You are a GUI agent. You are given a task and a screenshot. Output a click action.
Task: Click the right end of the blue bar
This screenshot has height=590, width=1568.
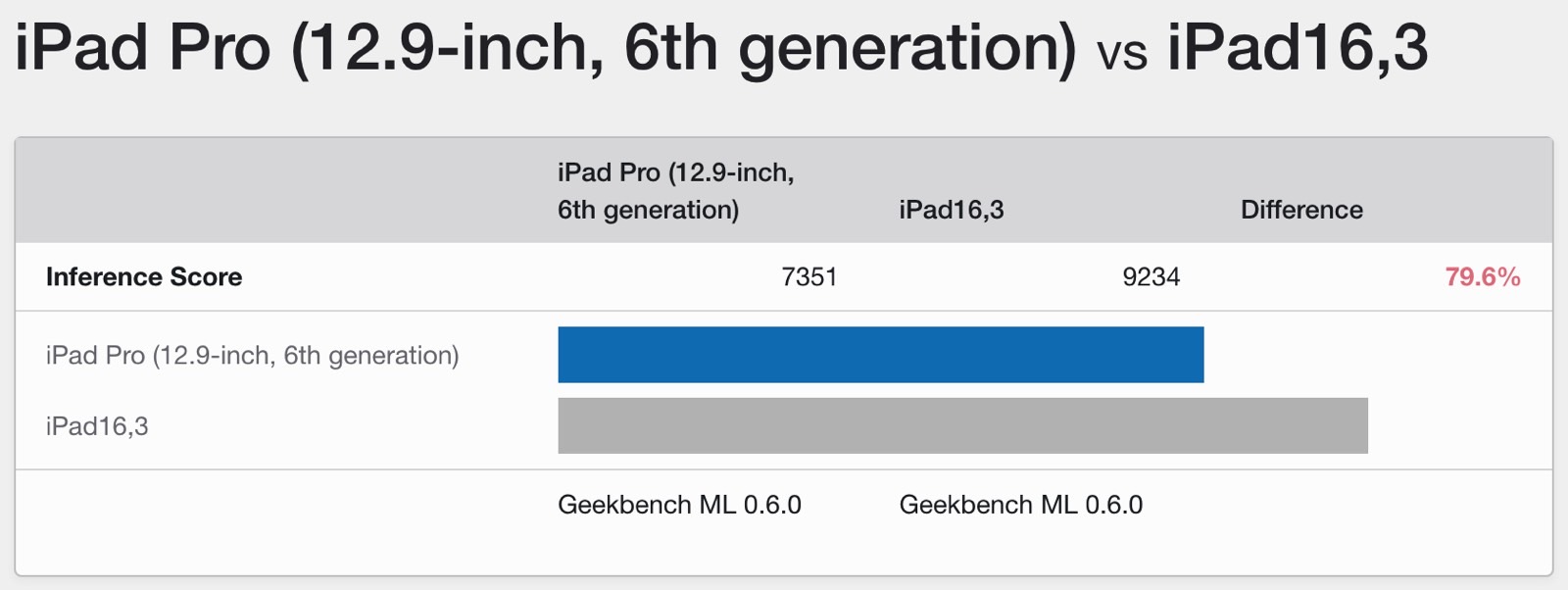click(1196, 355)
